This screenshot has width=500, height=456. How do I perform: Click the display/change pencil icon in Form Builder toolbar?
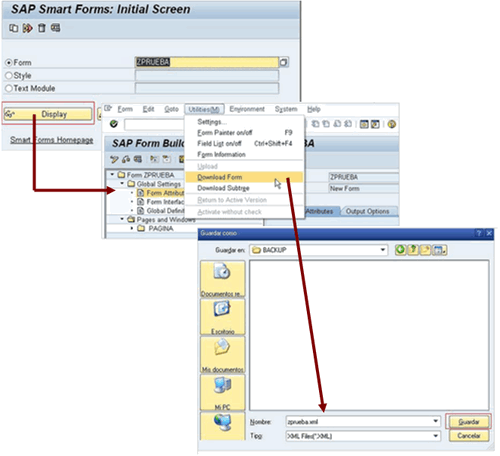click(114, 159)
